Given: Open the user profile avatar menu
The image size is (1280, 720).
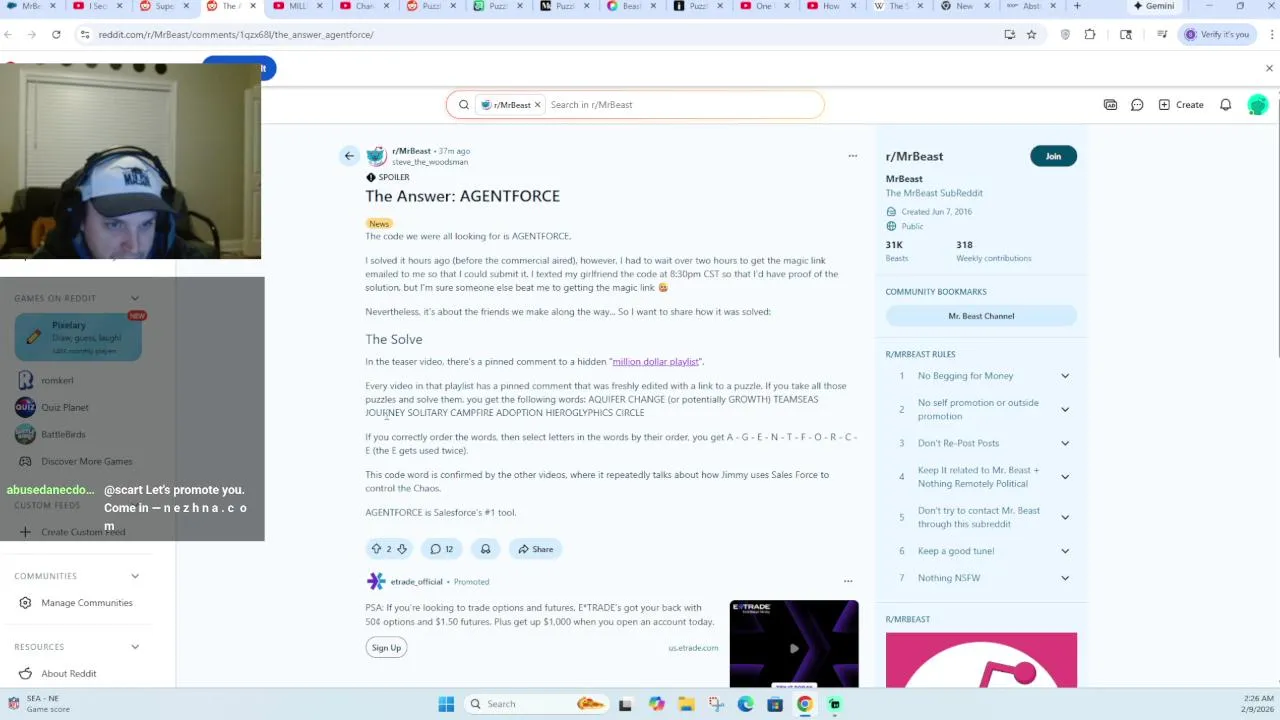Looking at the screenshot, I should (1257, 105).
